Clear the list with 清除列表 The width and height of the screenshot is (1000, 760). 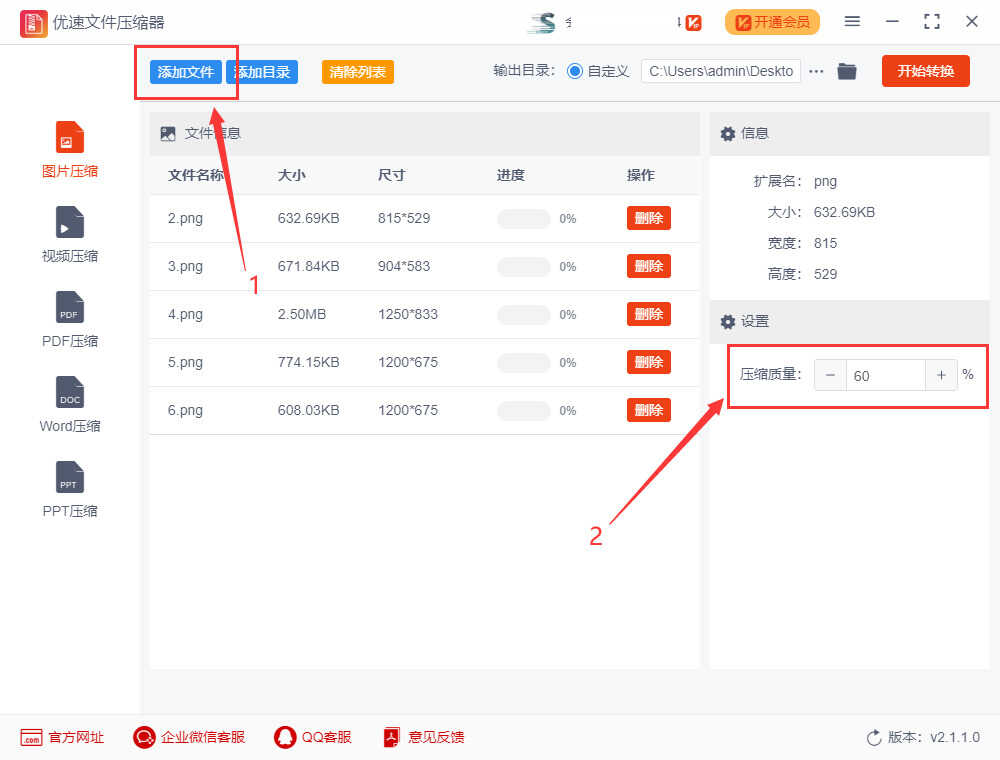(358, 72)
